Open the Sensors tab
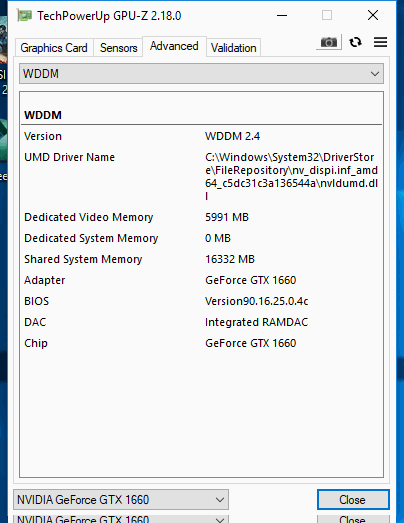 point(118,48)
